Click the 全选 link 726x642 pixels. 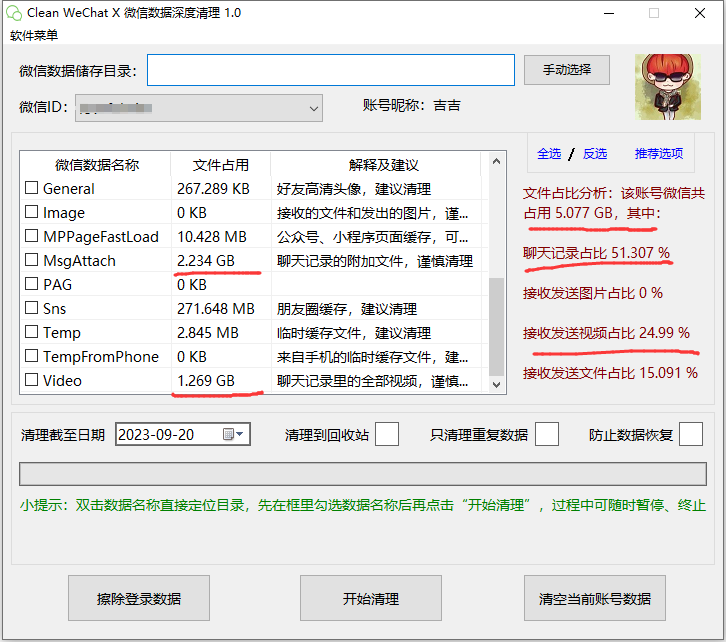(x=549, y=153)
